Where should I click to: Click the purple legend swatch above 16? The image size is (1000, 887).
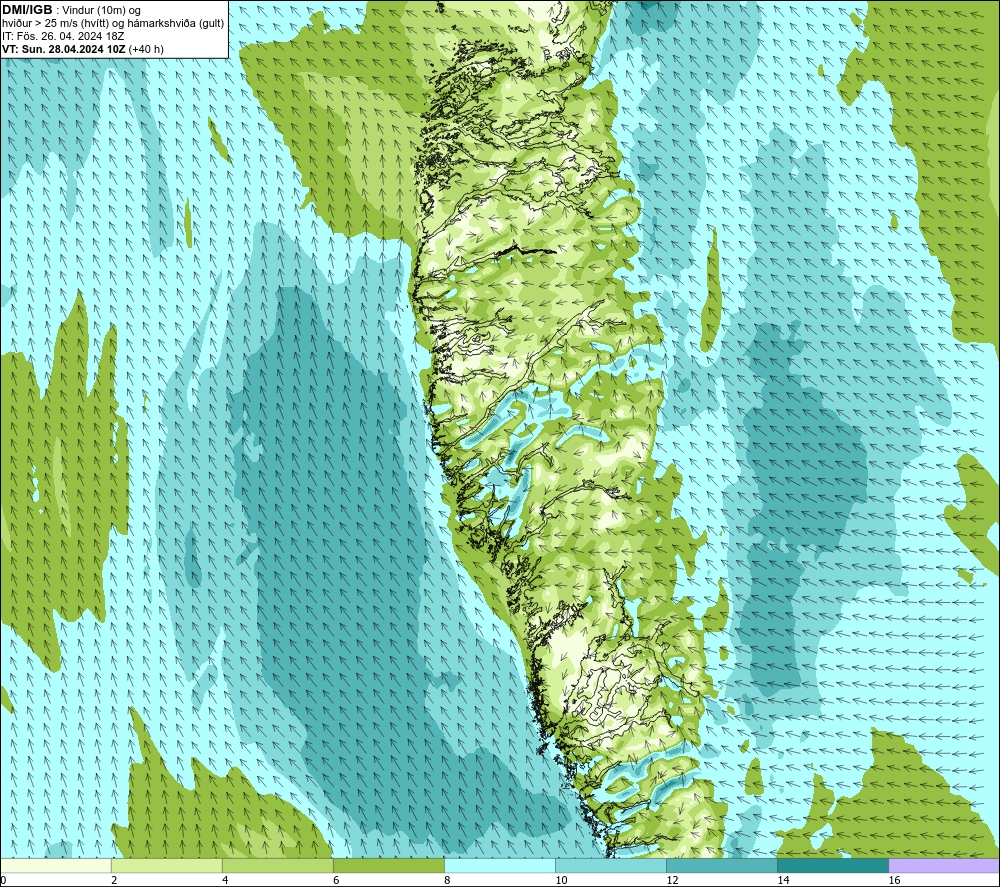tap(944, 866)
